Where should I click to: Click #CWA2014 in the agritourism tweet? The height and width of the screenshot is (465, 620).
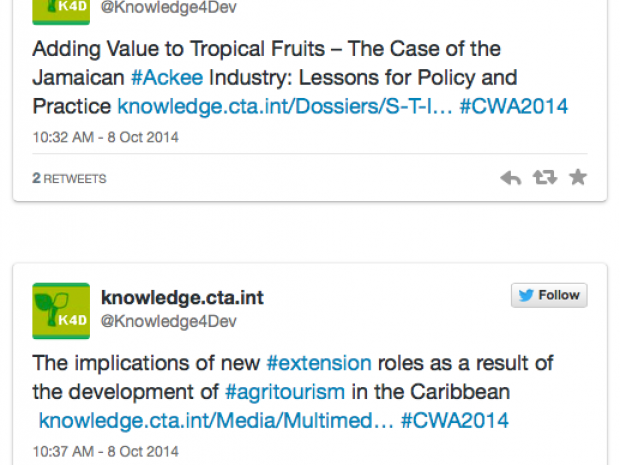point(454,420)
